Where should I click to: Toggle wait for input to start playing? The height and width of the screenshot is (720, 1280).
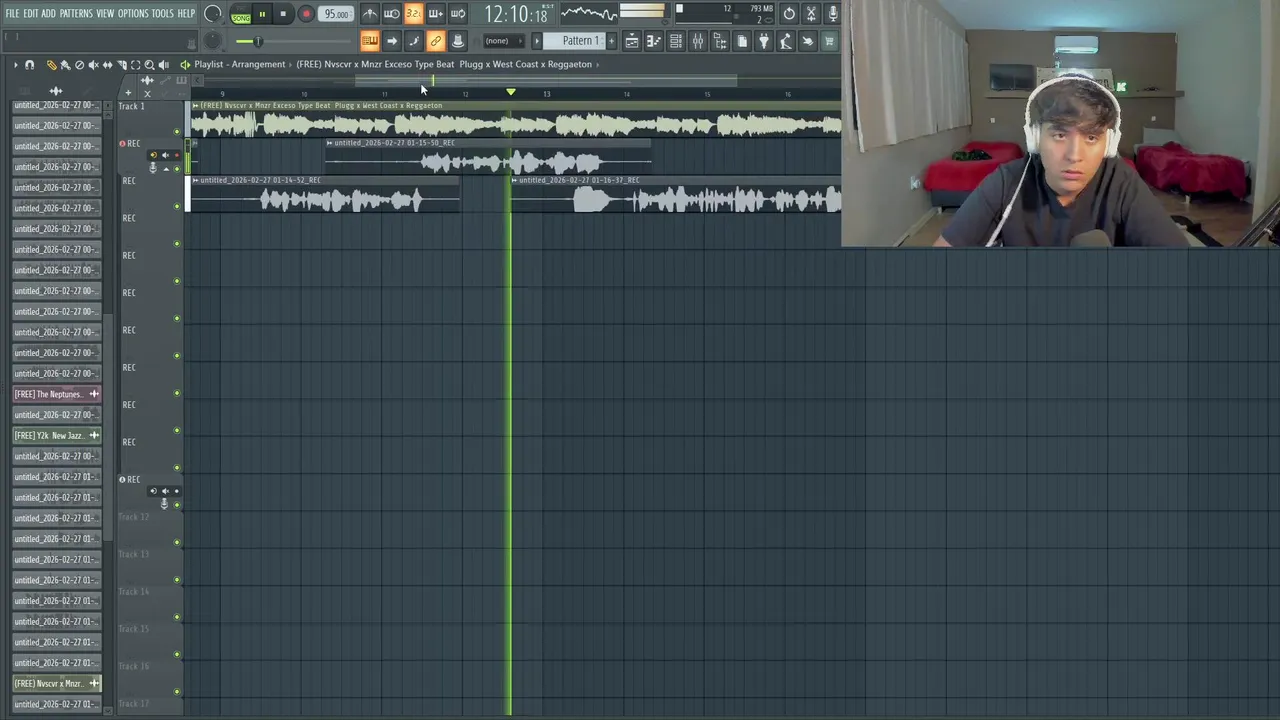[x=391, y=14]
